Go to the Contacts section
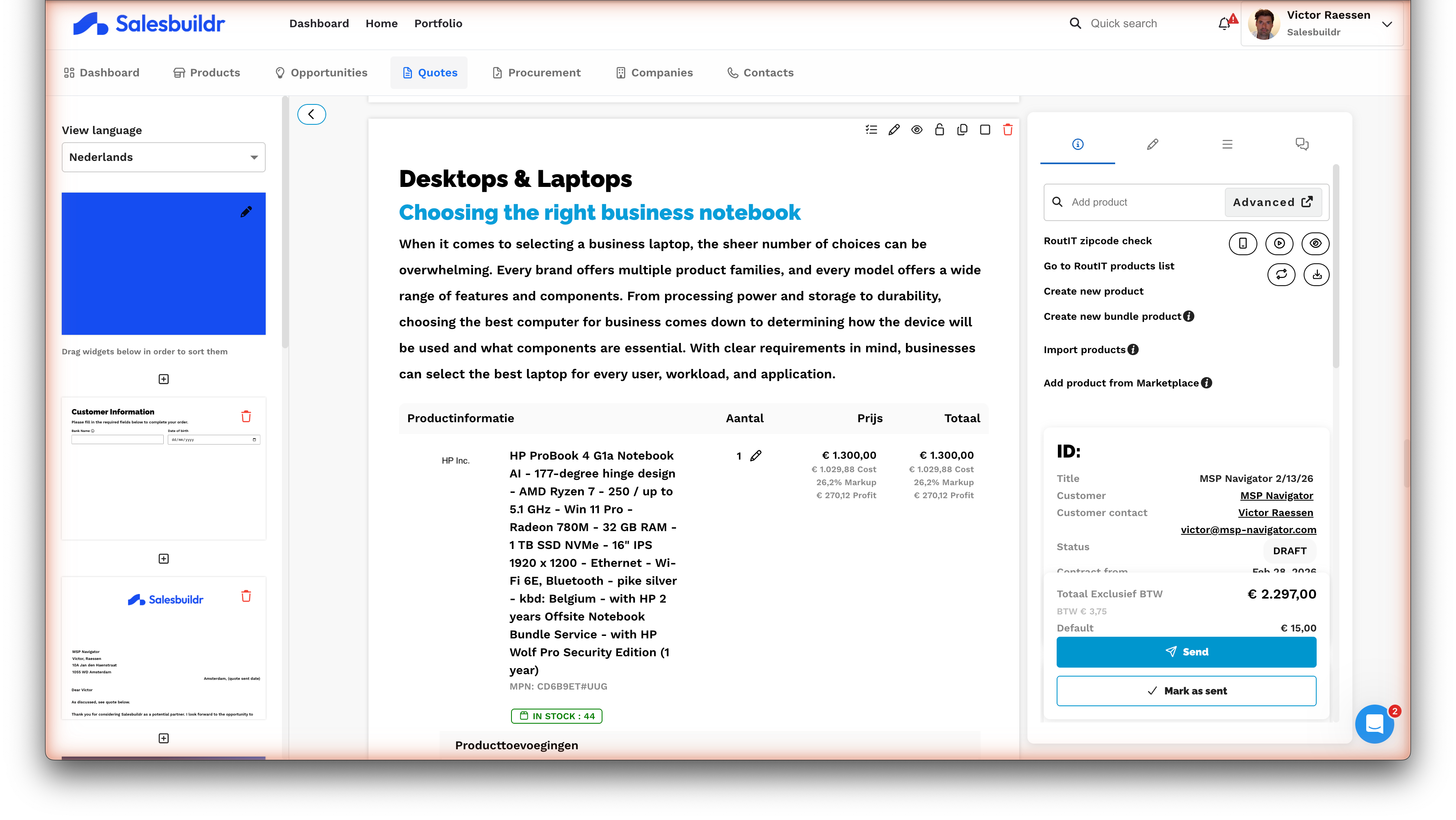This screenshot has height=820, width=1456. [x=760, y=72]
